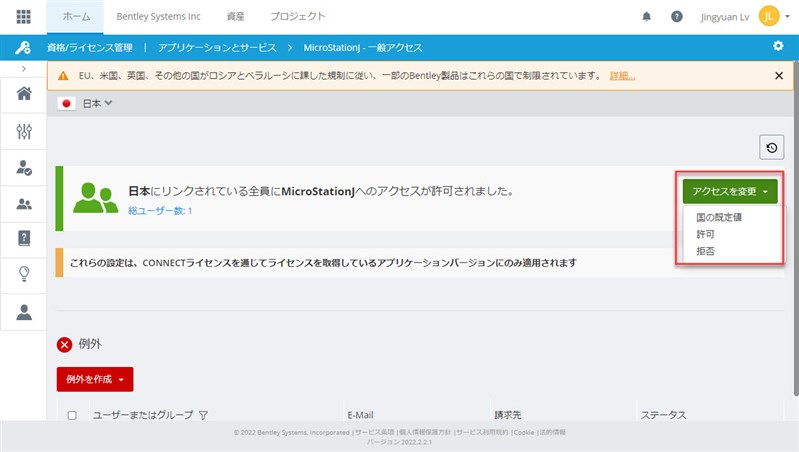Open the sliders settings sidebar icon
Screen dimensions: 799x452
coord(24,131)
